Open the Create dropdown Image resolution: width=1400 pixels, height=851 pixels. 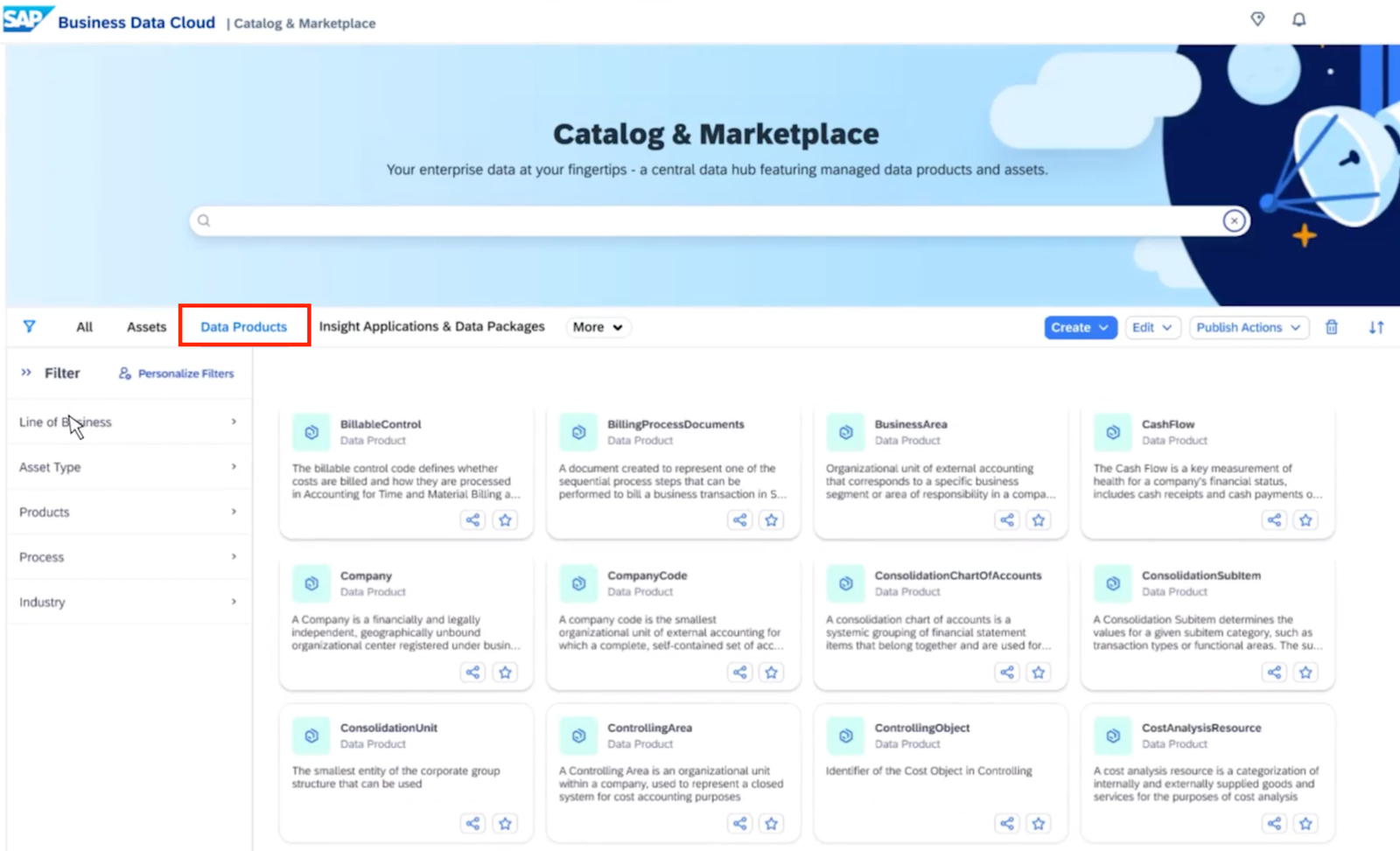1080,327
